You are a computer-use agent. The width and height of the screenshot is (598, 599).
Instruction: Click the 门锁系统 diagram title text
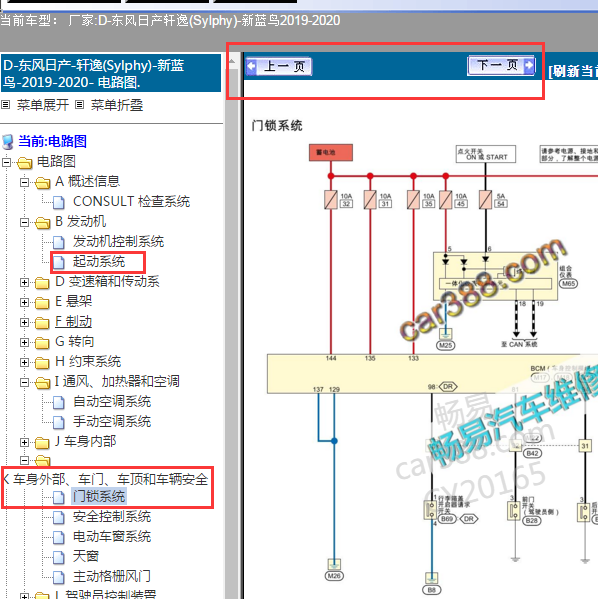pos(277,125)
